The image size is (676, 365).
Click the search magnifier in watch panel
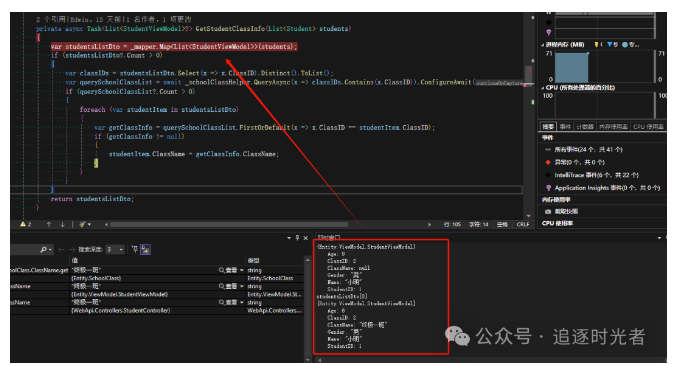point(44,250)
